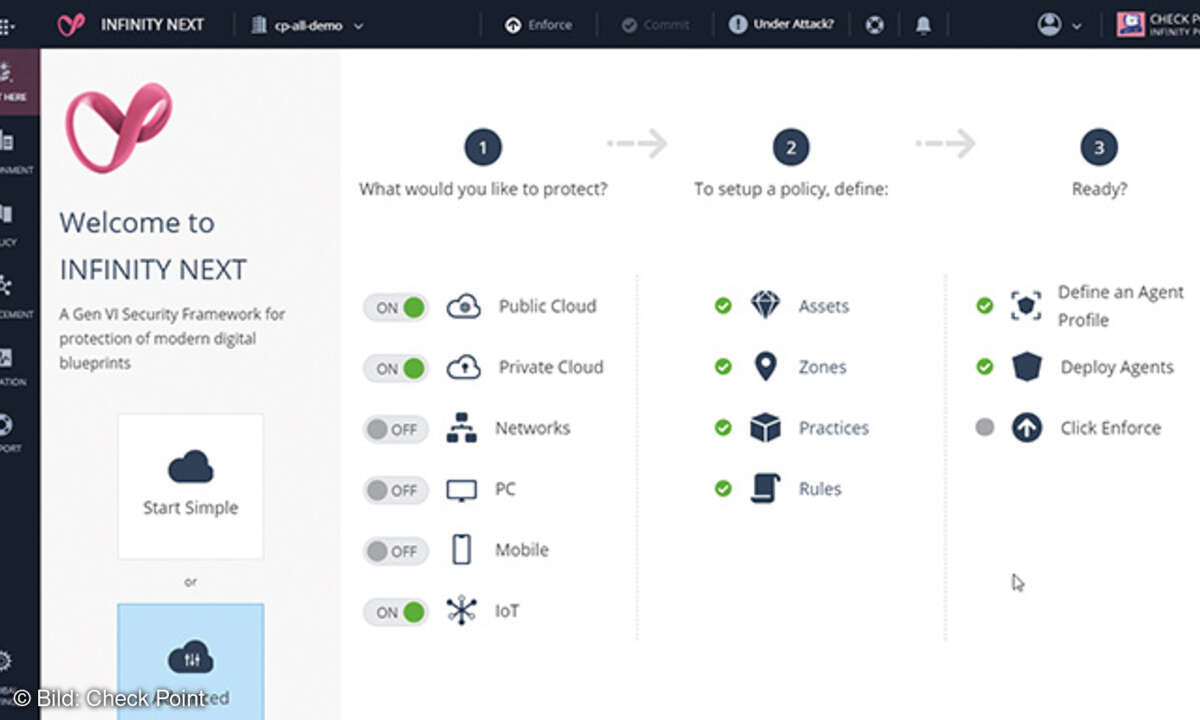Click the Rules scroll icon
Image resolution: width=1200 pixels, height=720 pixels.
tap(765, 489)
